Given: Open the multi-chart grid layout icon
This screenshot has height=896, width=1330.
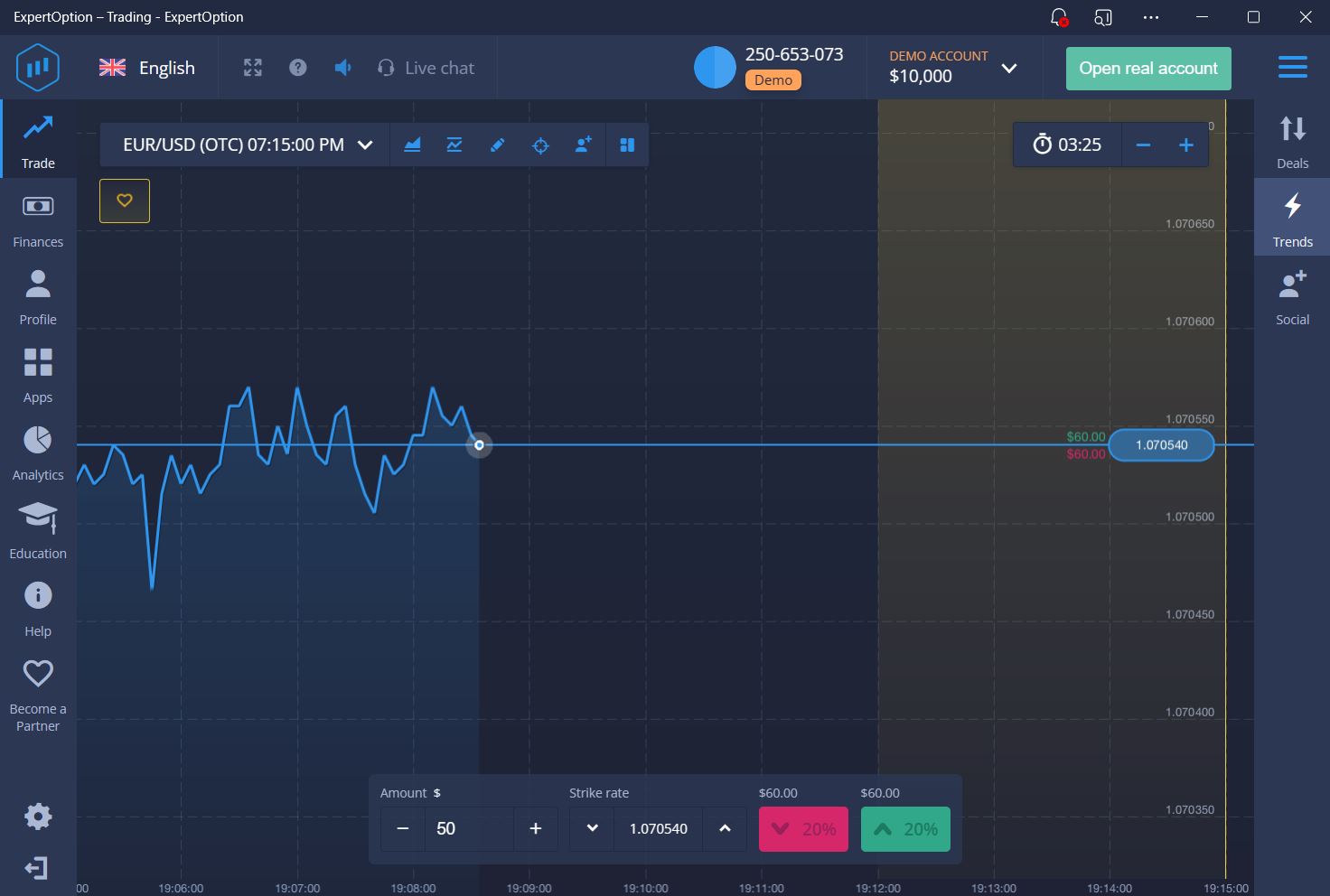Looking at the screenshot, I should [x=626, y=145].
